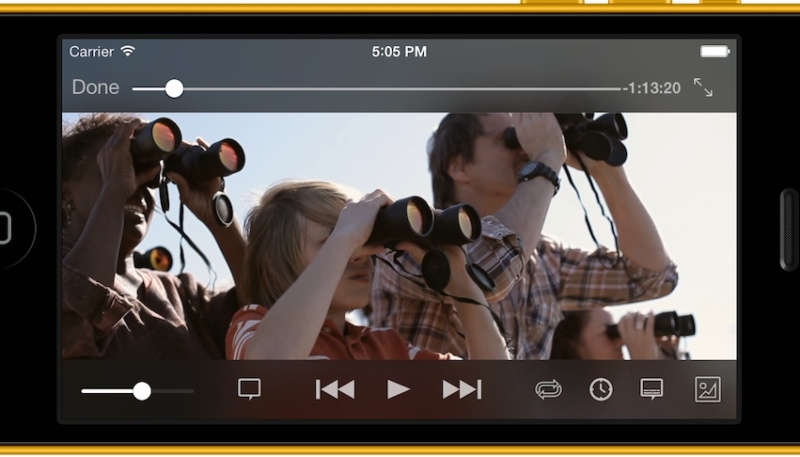Viewport: 800px width, 457px height.
Task: Click the playback position knob
Action: coord(174,88)
